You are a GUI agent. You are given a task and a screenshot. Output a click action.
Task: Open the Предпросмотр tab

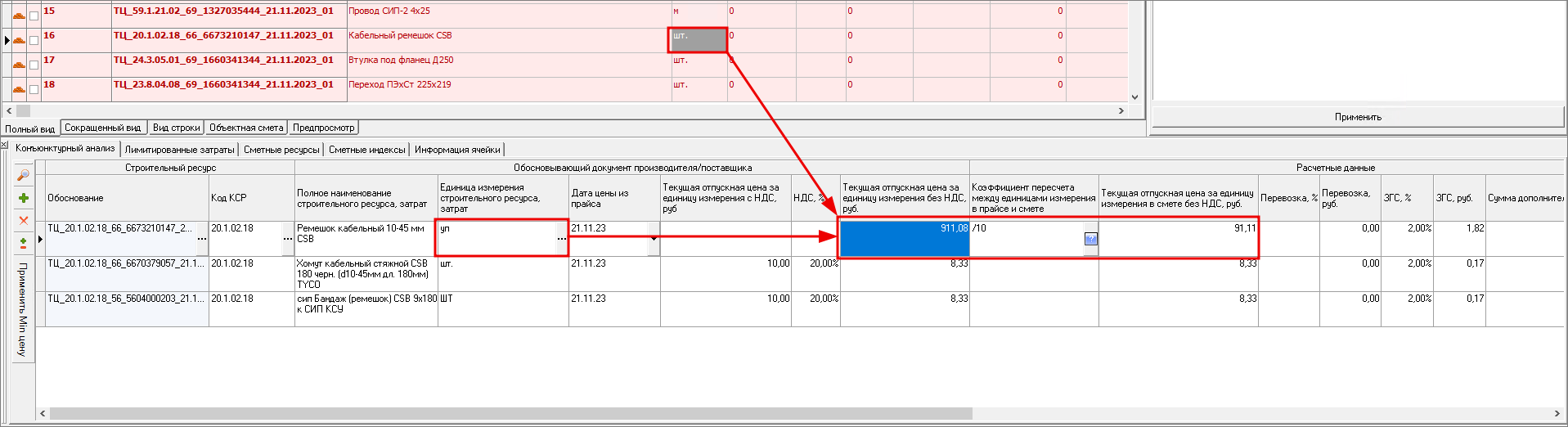click(323, 128)
